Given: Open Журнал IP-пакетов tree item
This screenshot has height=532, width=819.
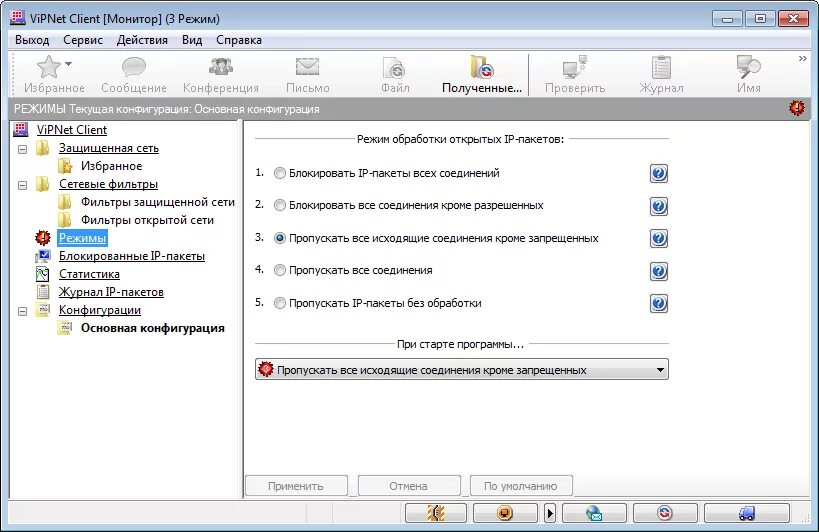Looking at the screenshot, I should (111, 292).
